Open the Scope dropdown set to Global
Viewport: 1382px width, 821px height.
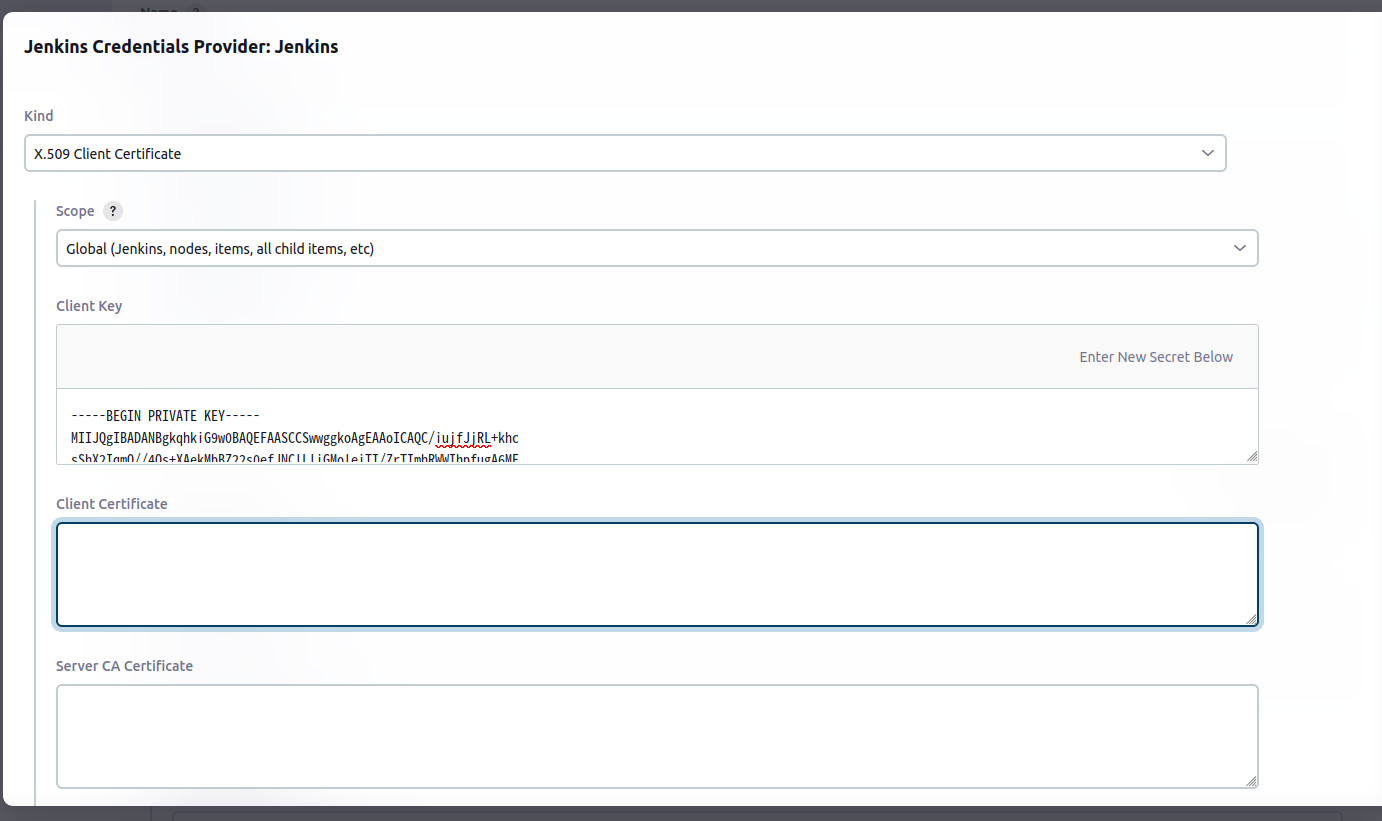point(657,248)
